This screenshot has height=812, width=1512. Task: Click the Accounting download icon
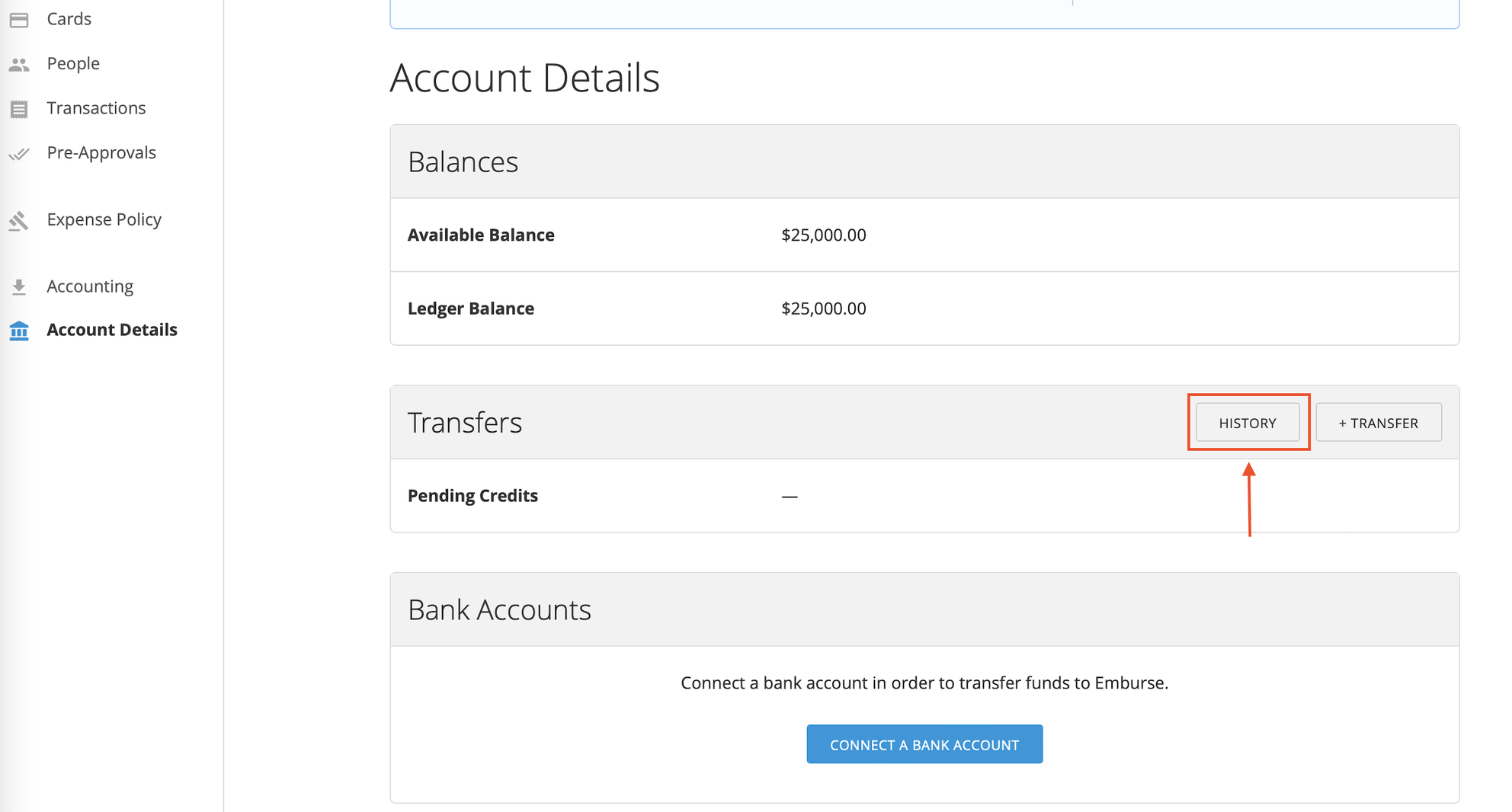(x=18, y=286)
